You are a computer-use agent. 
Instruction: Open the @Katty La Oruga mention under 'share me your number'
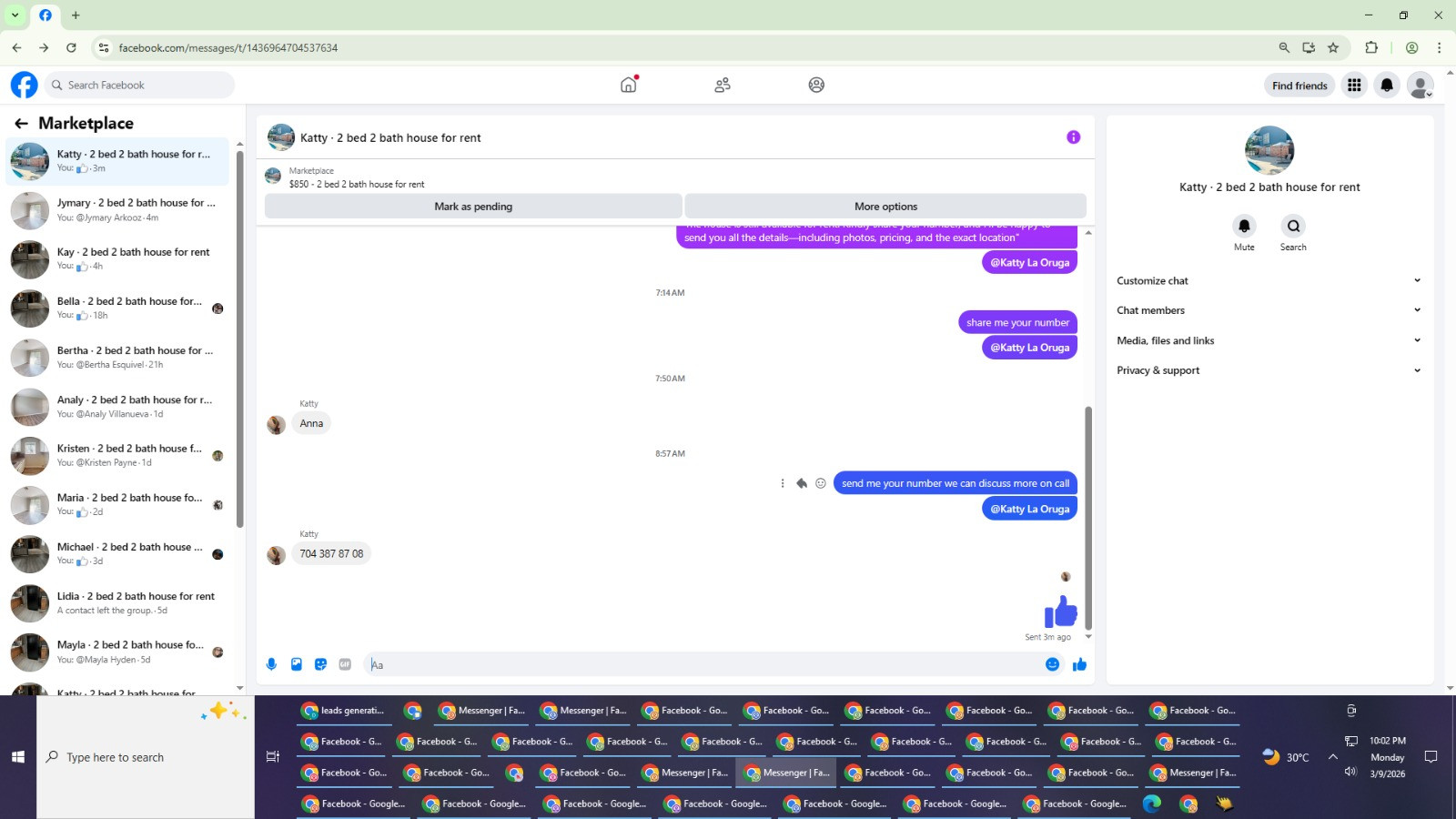point(1029,348)
